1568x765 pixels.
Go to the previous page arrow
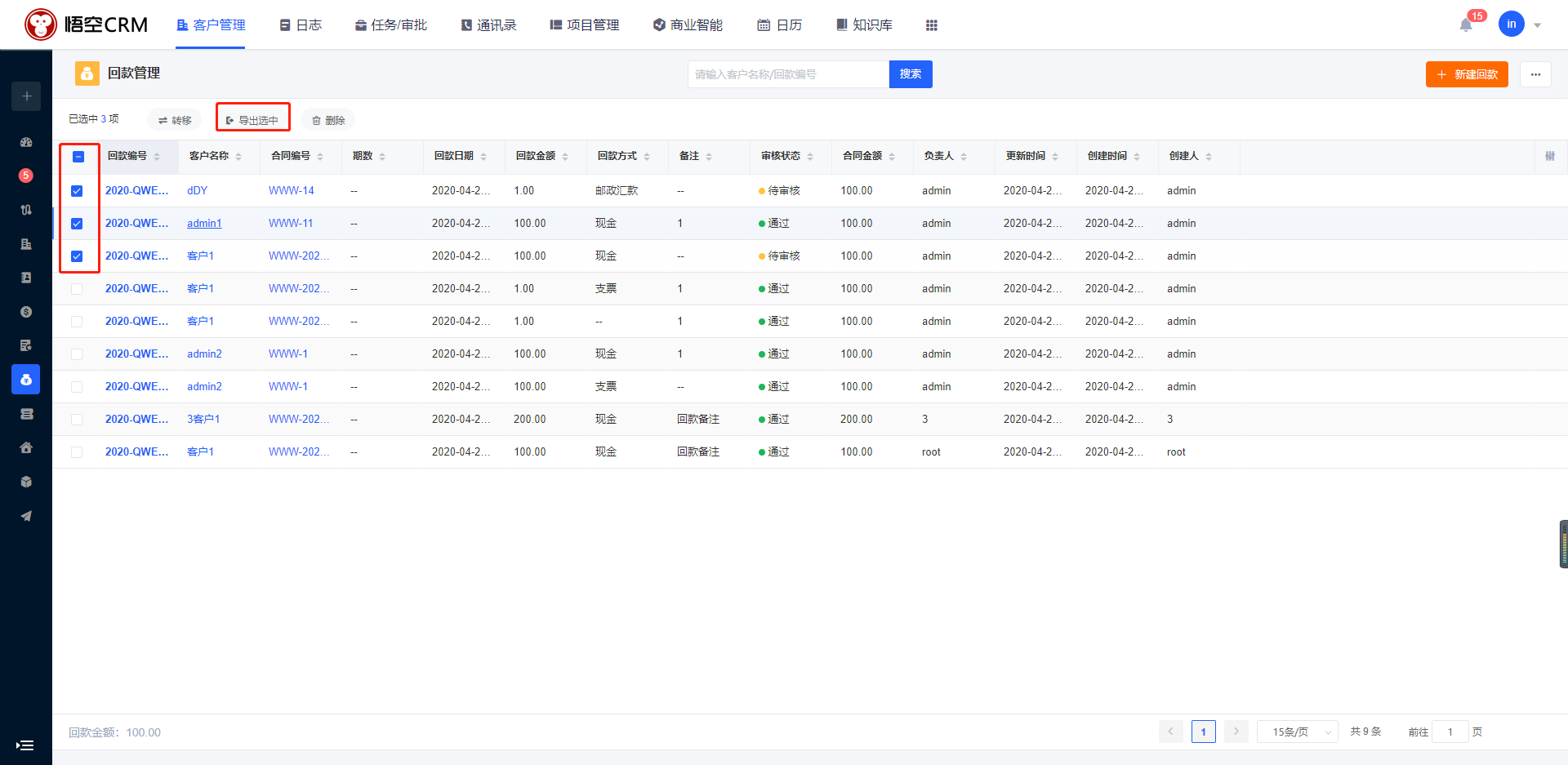pyautogui.click(x=1170, y=732)
